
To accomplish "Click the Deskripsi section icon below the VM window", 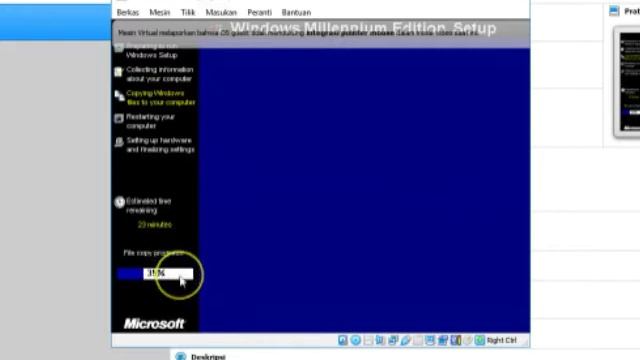I will [180, 356].
